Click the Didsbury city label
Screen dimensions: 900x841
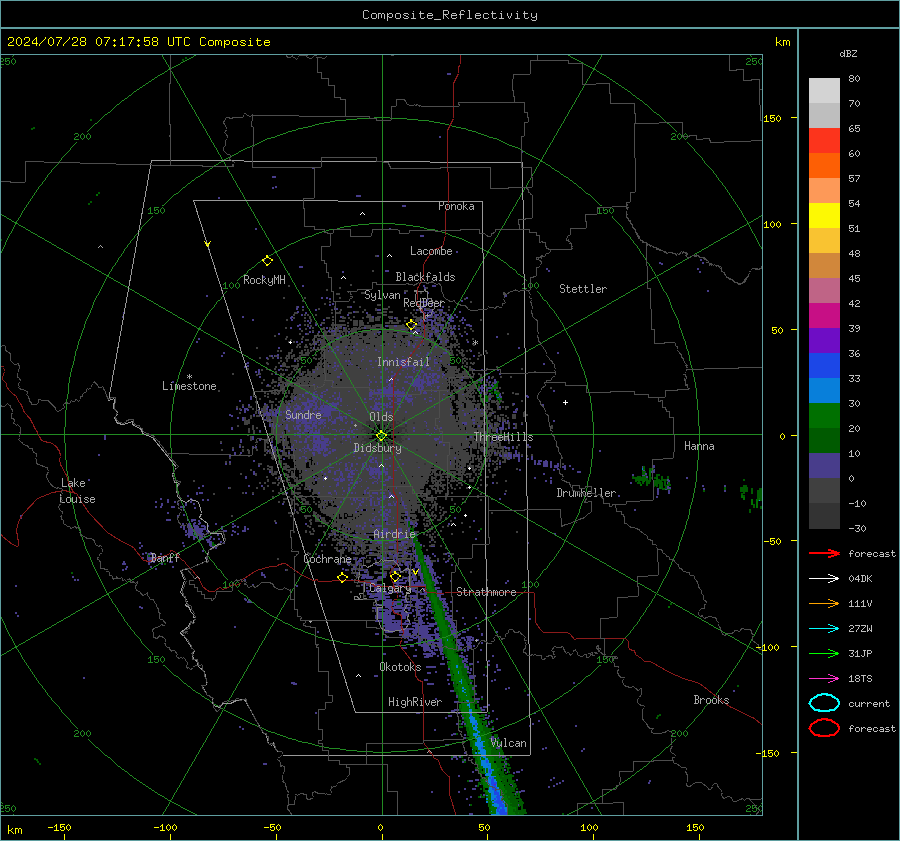click(377, 448)
